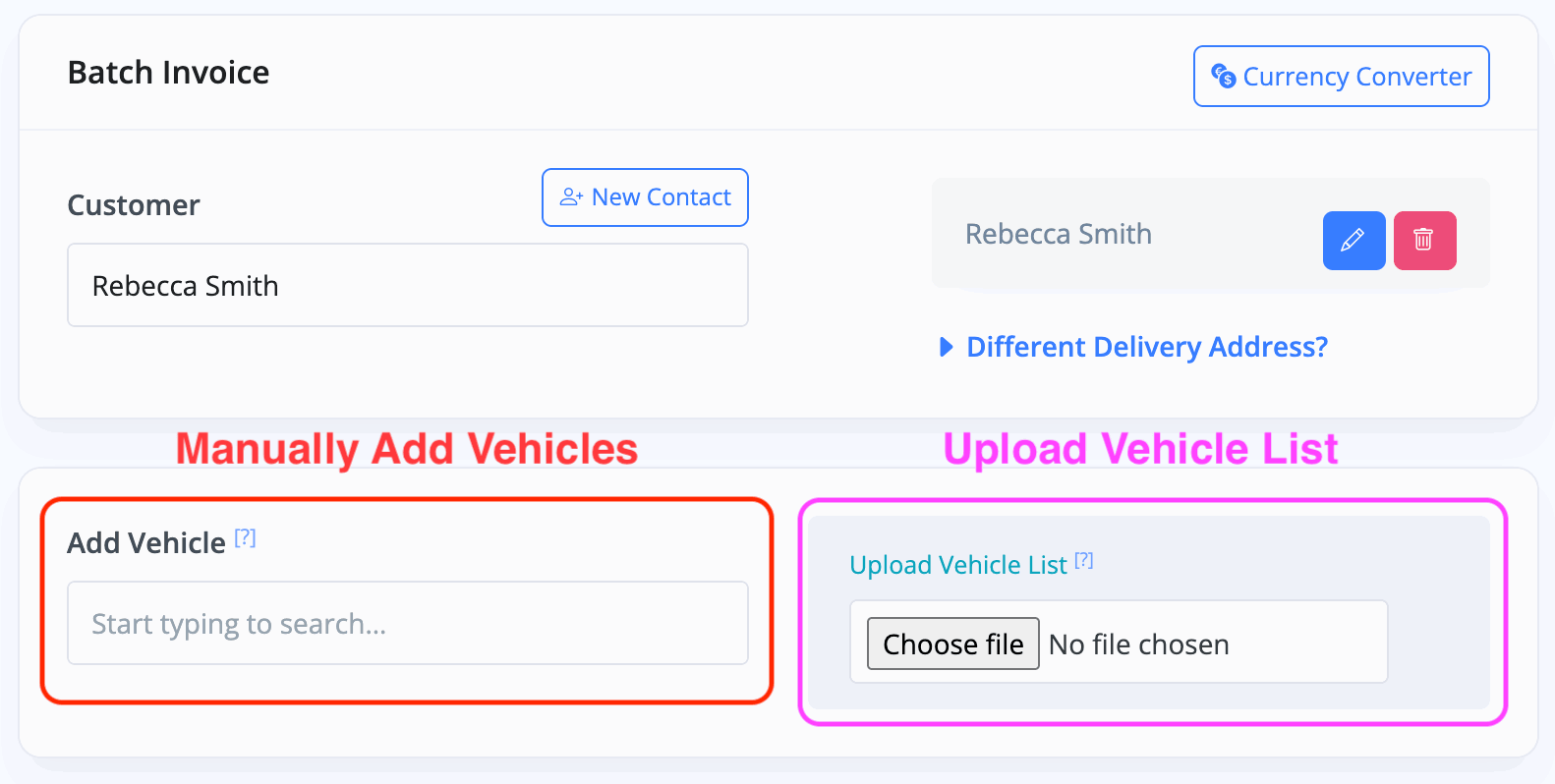Delete Rebecca Smith using trash icon
The width and height of the screenshot is (1555, 784).
[x=1424, y=240]
